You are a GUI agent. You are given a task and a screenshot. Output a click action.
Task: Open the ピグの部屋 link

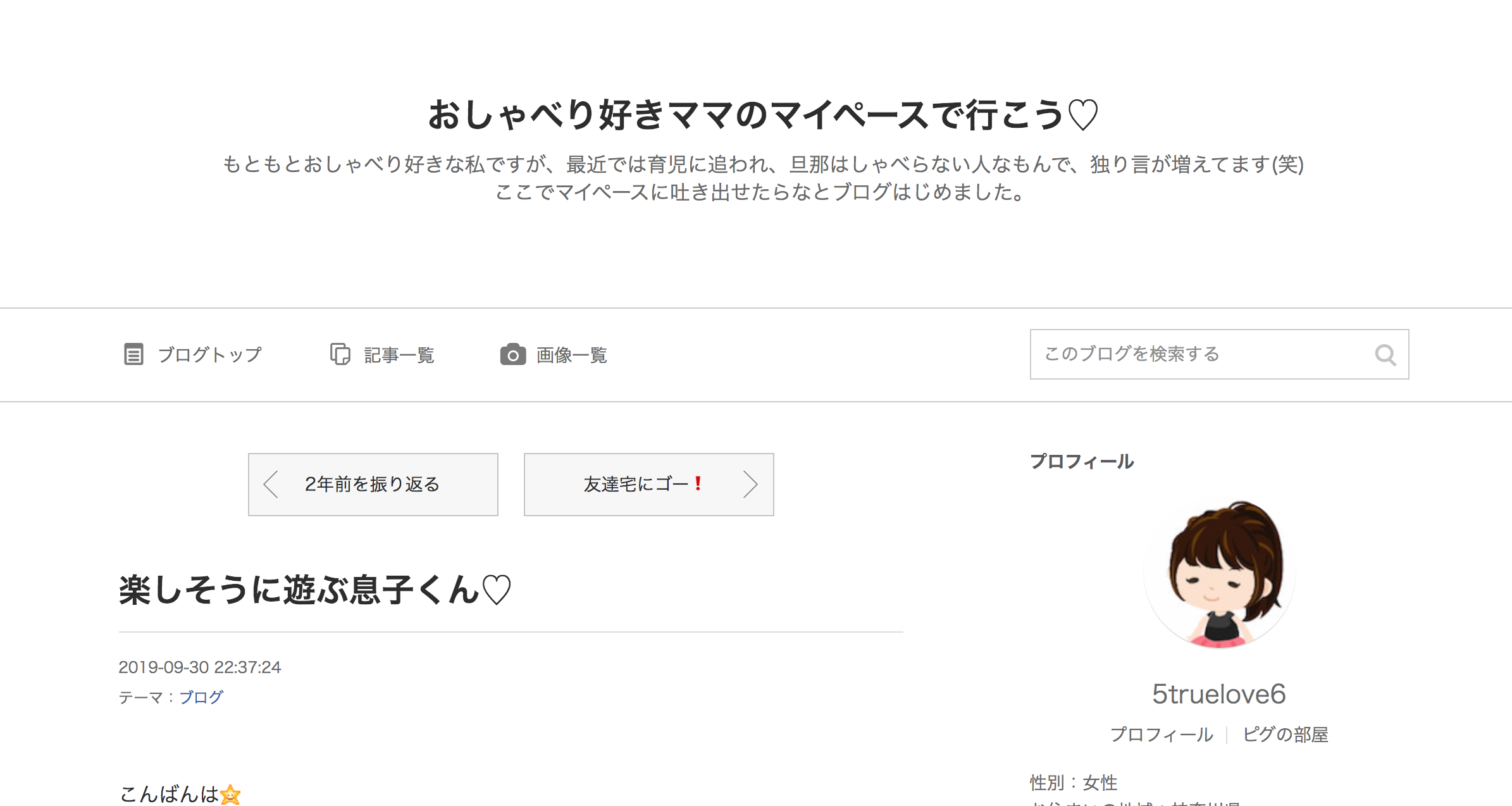tap(1285, 735)
